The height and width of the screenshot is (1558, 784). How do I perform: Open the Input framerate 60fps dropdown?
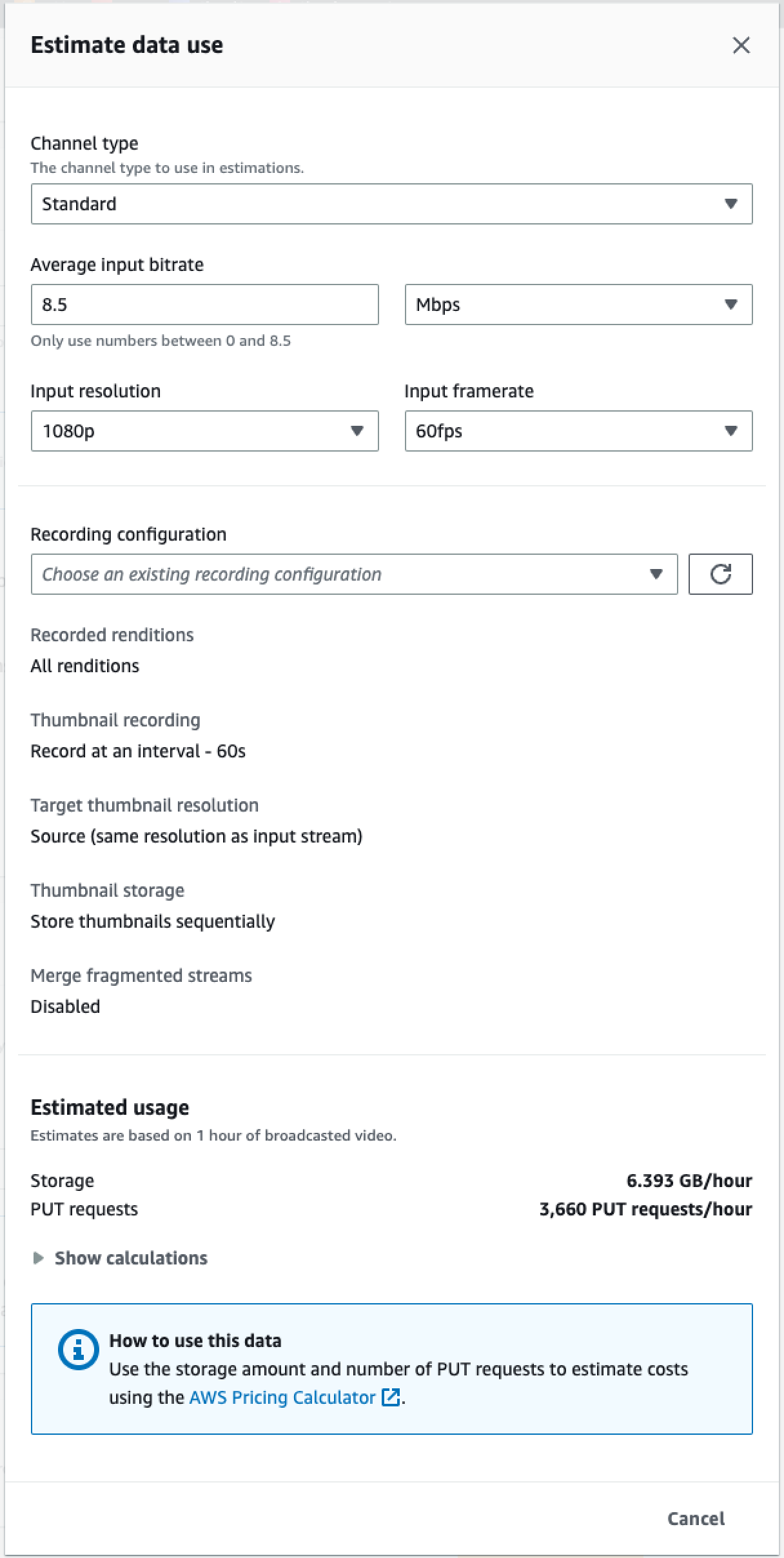click(x=578, y=431)
